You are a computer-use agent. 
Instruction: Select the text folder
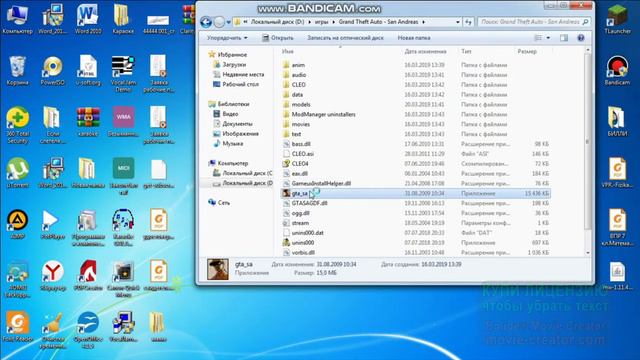[296, 134]
